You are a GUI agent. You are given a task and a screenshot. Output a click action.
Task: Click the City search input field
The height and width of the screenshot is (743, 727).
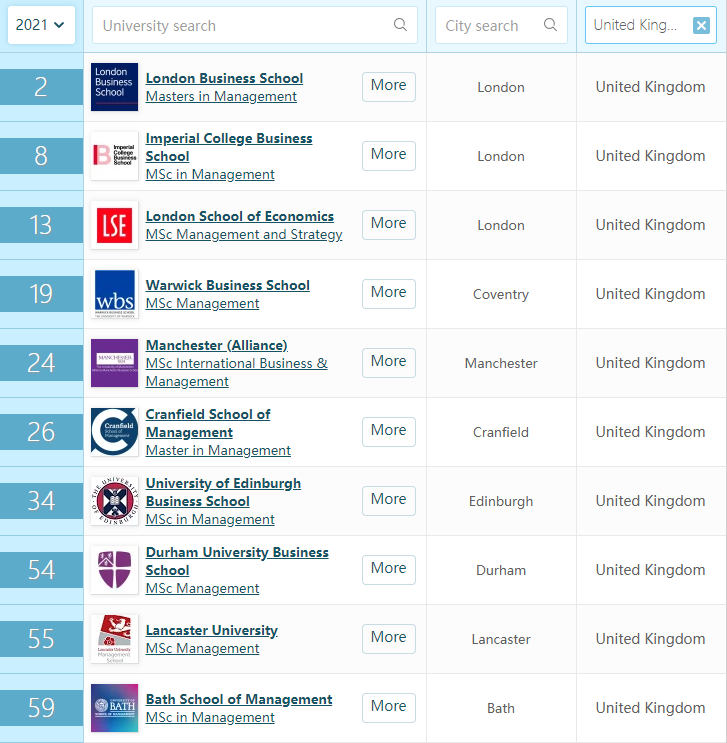501,25
